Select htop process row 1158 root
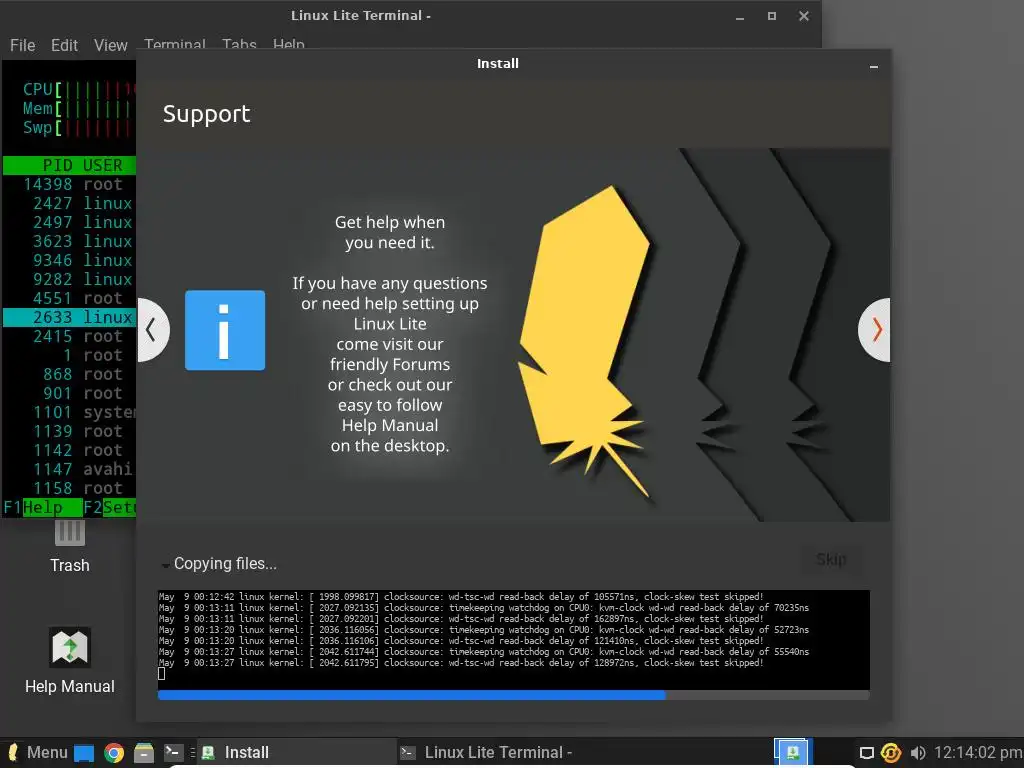1024x768 pixels. [x=69, y=488]
